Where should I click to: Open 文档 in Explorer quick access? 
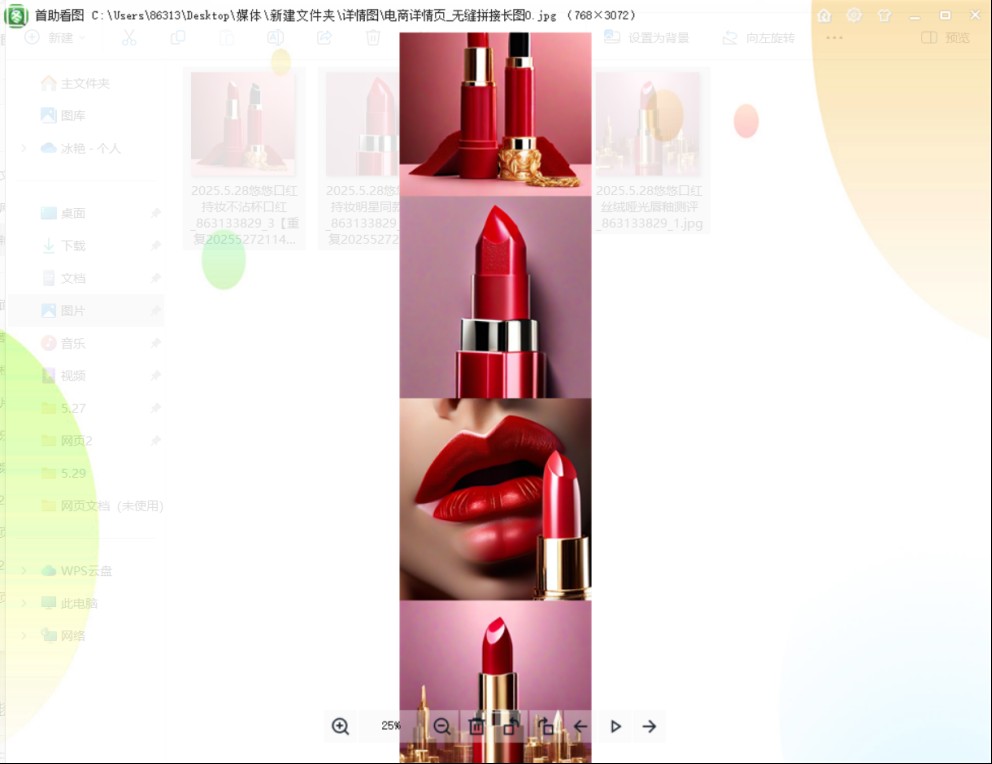point(63,278)
